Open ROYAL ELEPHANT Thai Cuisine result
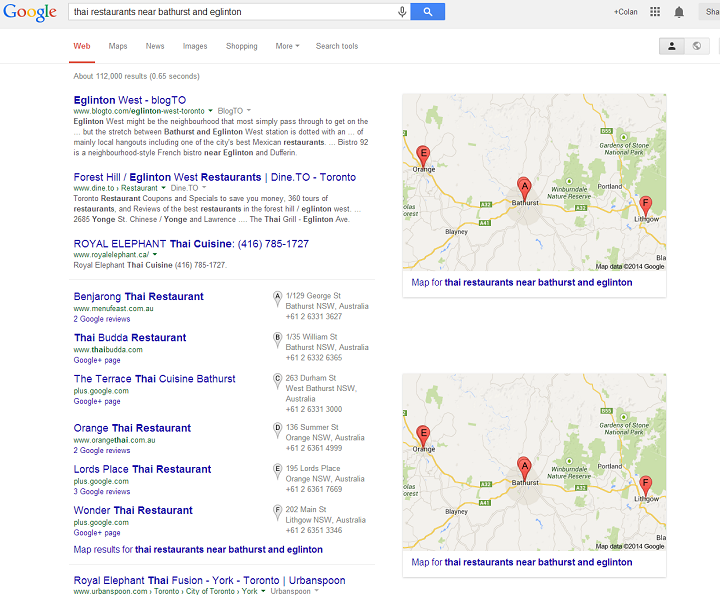Viewport: 720px width, 595px height. 191,244
